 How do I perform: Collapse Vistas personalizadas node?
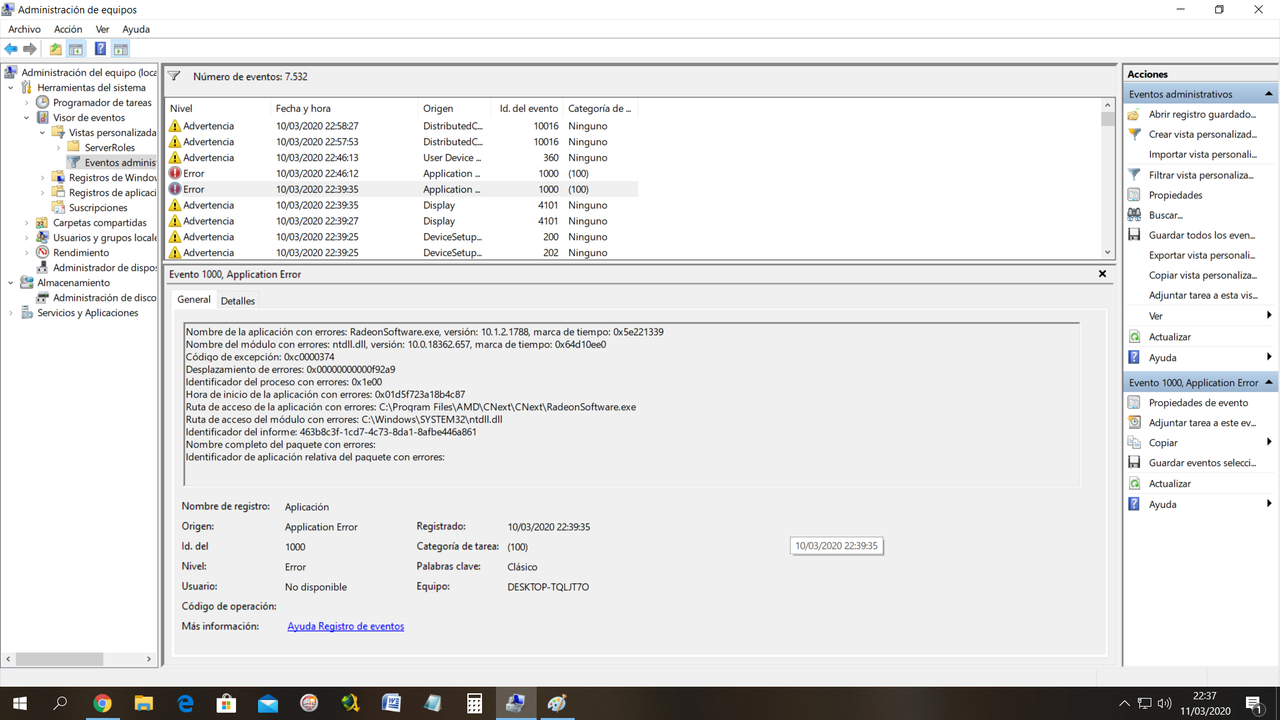pos(43,133)
